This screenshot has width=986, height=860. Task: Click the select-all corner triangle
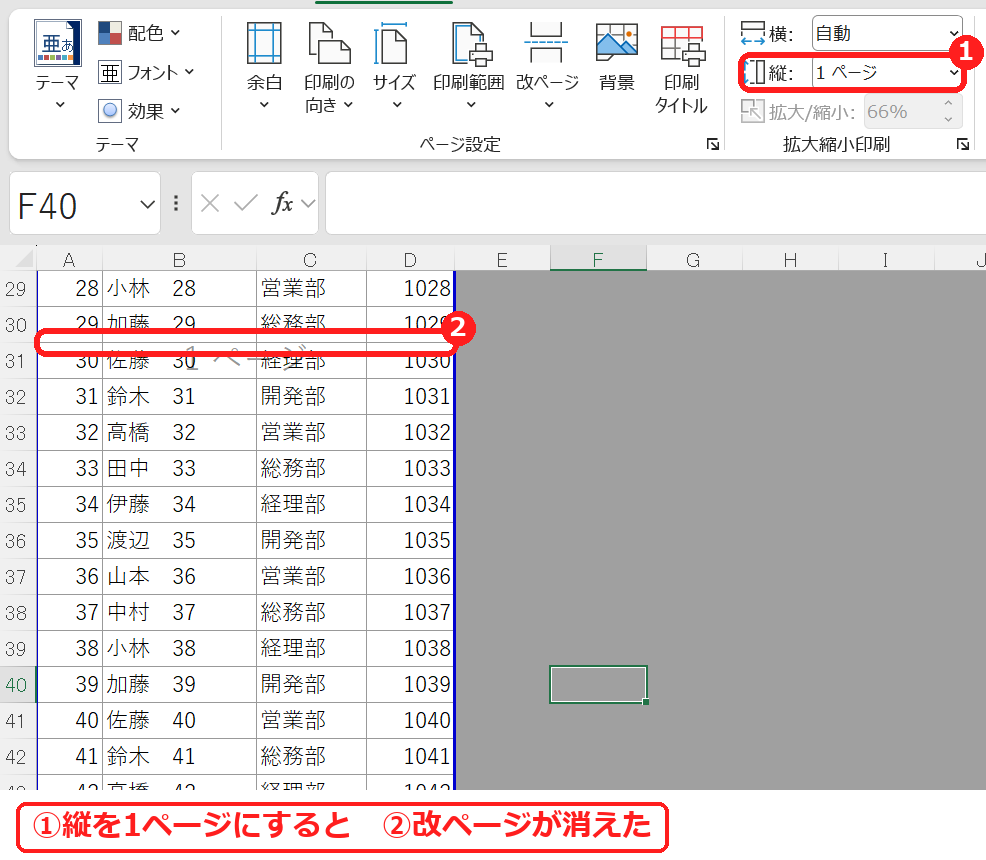(x=23, y=259)
